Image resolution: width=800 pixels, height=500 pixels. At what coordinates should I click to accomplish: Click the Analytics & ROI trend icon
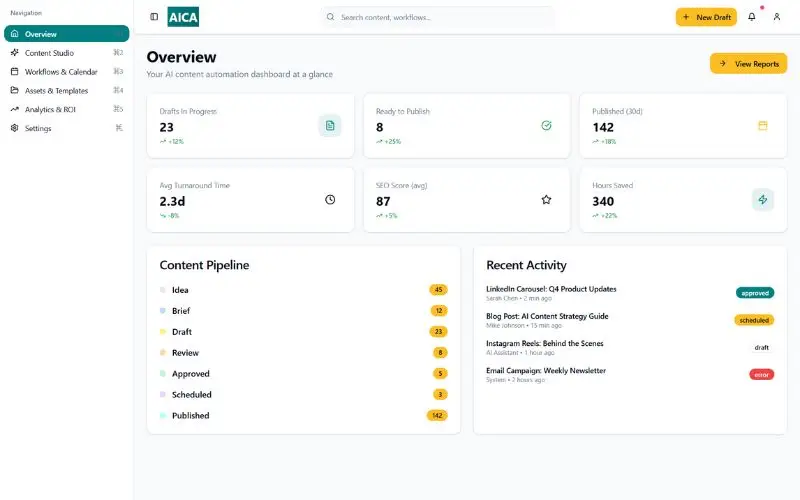14,109
